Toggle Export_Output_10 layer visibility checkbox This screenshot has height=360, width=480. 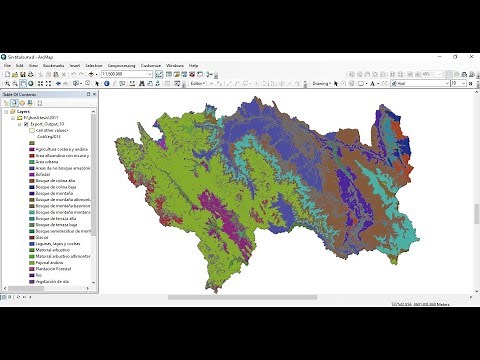click(x=26, y=124)
